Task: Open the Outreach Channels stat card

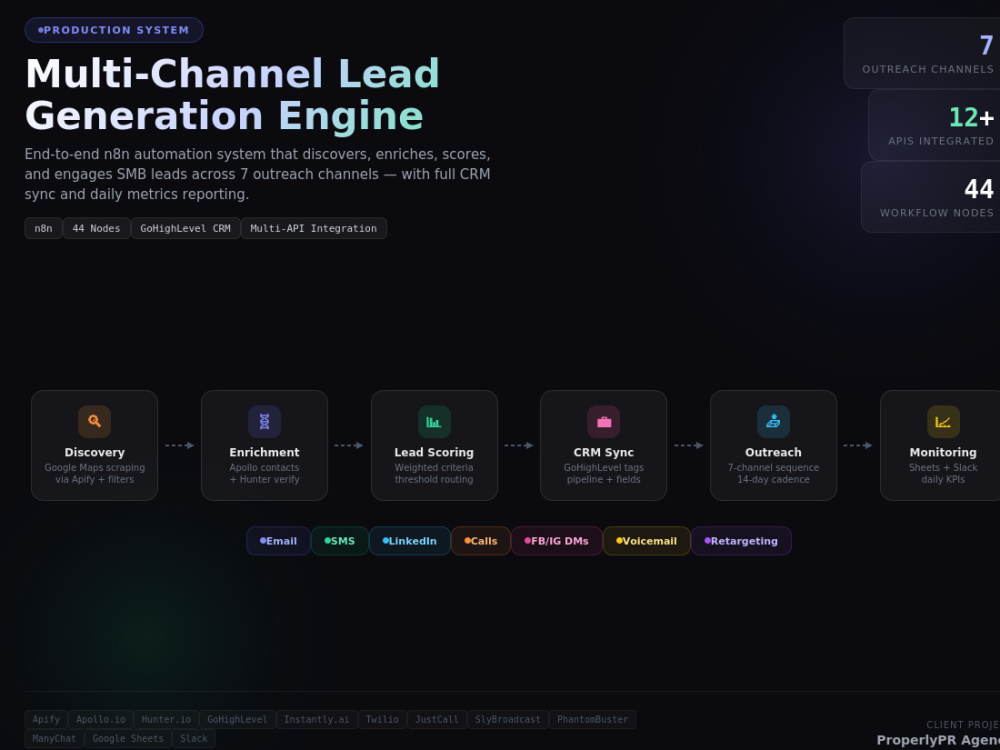Action: point(922,53)
